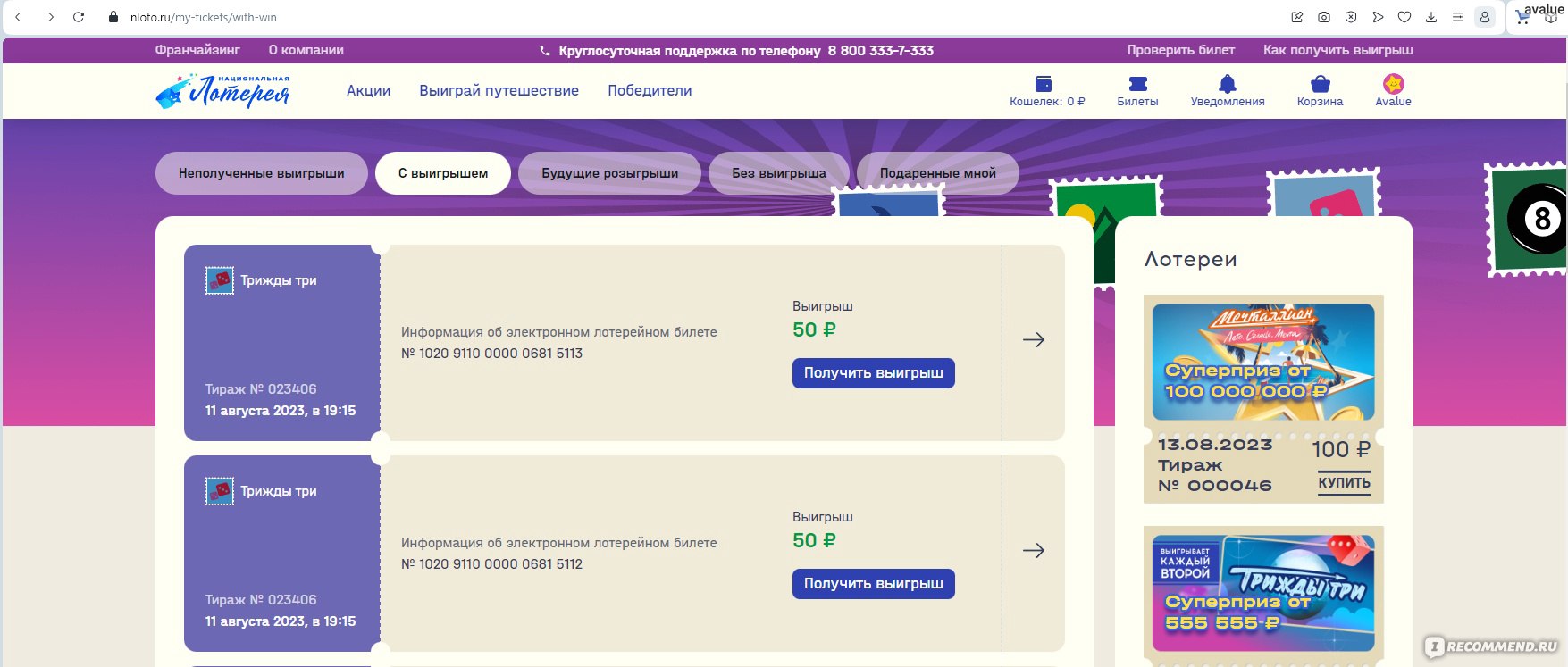Reload the page with refresh icon
The width and height of the screenshot is (1568, 667).
(79, 17)
